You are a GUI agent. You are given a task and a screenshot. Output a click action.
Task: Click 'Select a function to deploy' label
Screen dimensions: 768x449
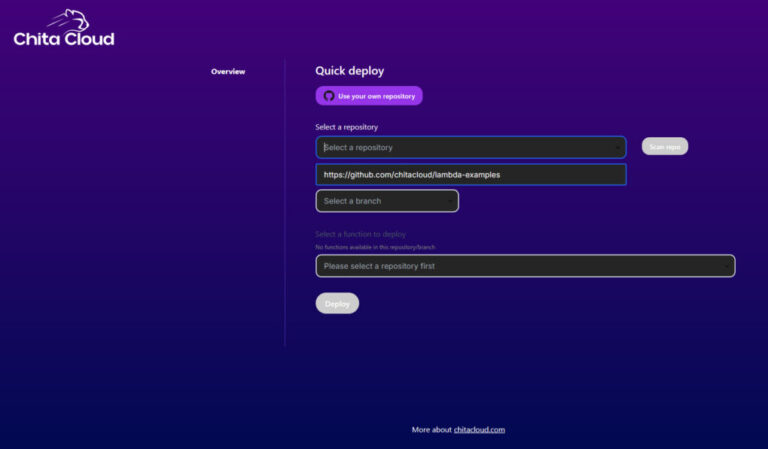click(x=360, y=234)
